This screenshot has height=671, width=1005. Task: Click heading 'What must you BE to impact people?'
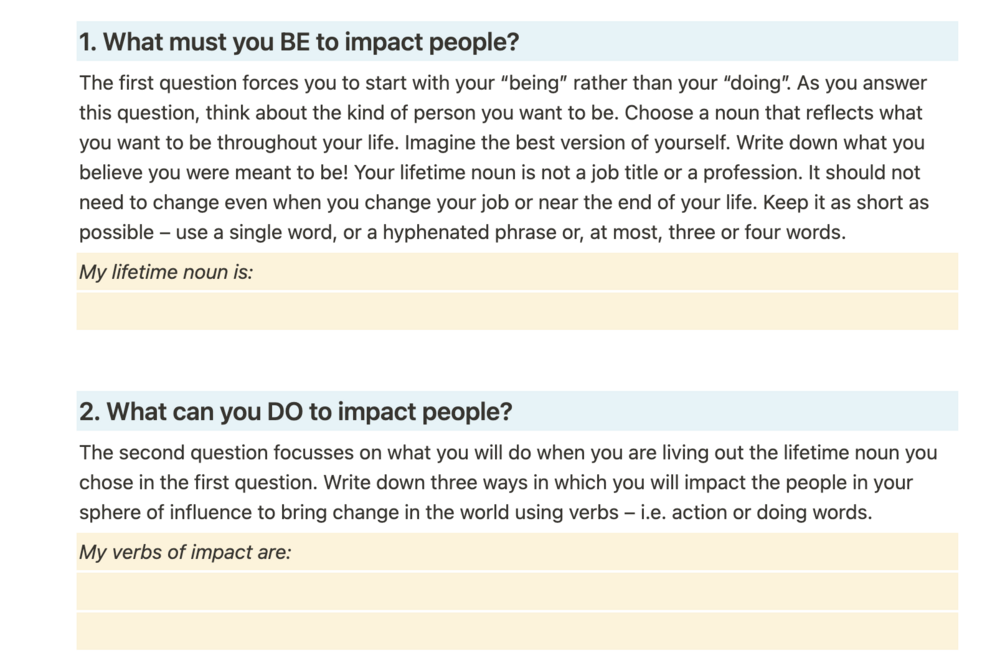point(299,42)
